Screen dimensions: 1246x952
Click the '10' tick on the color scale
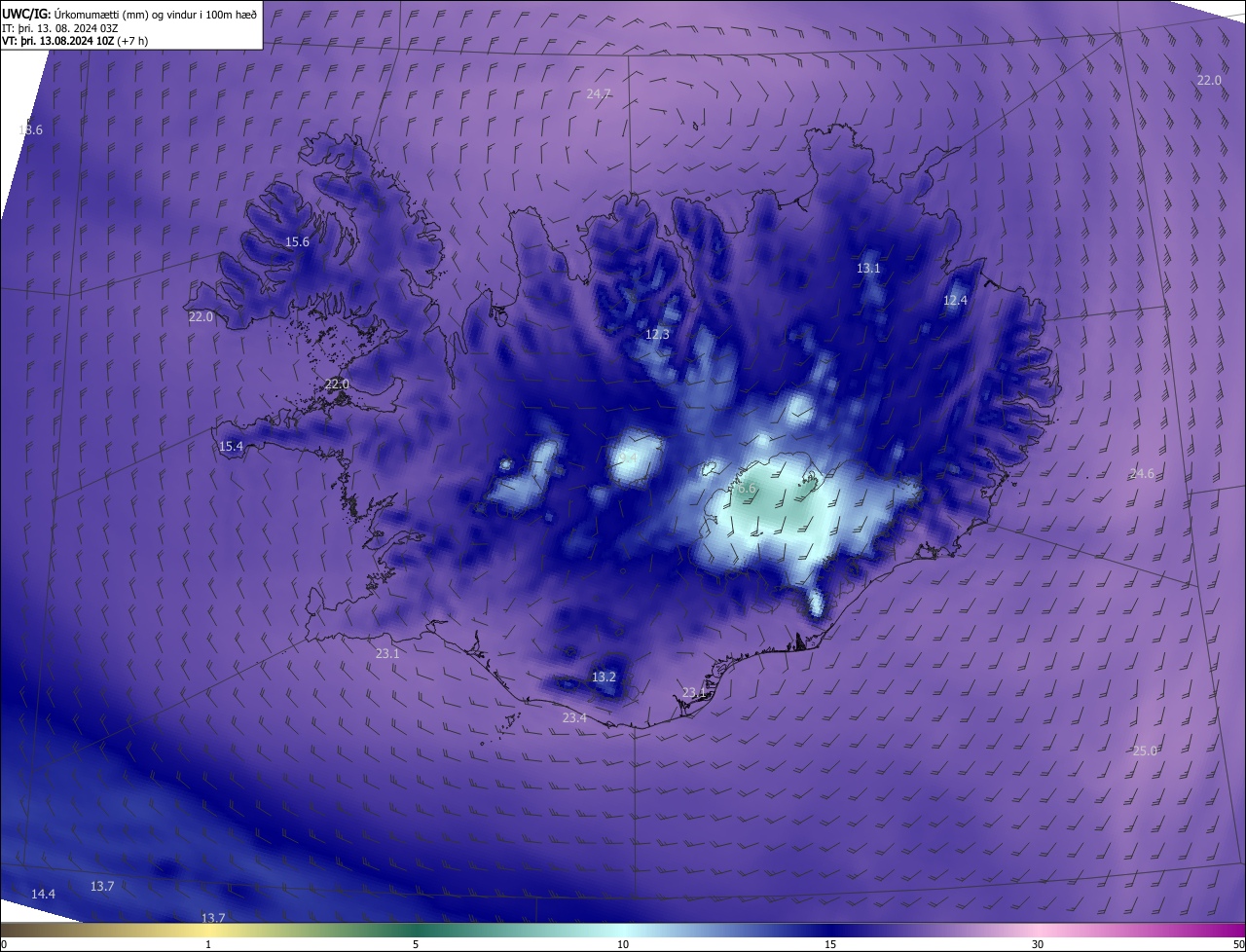623,945
